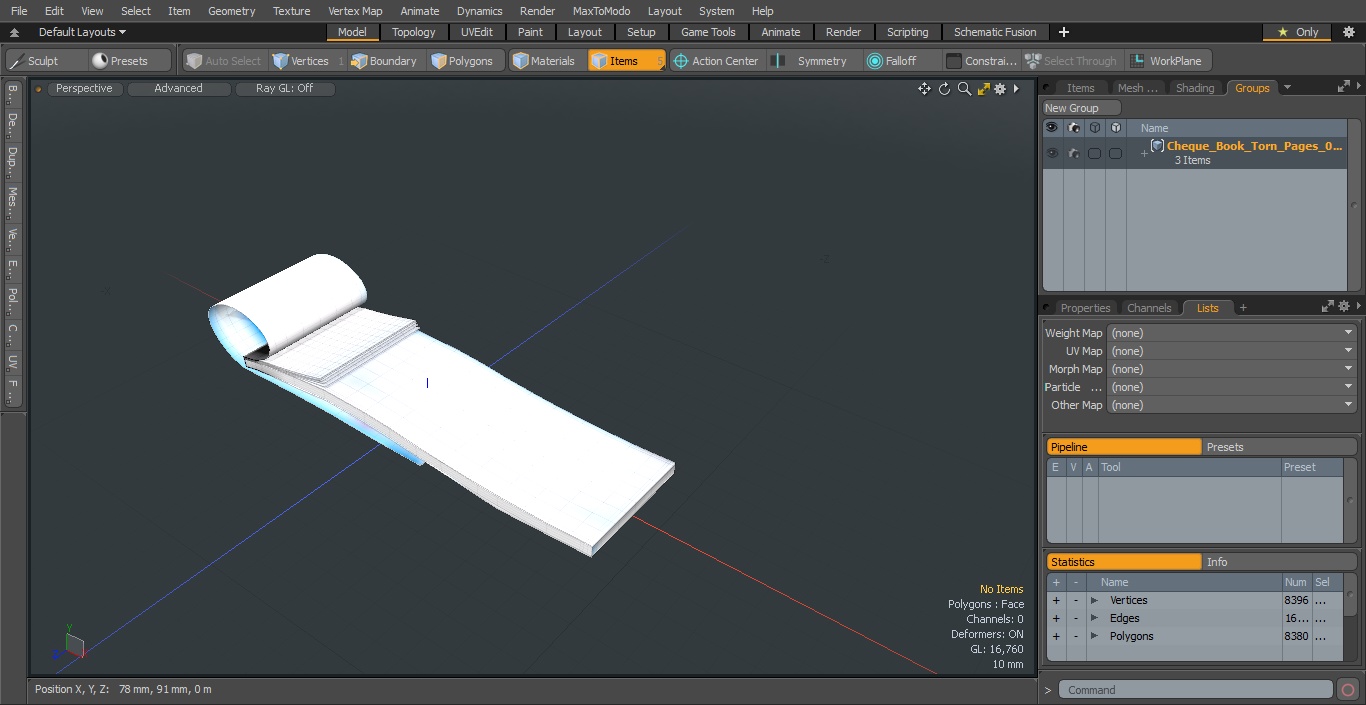Screen dimensions: 1366x705
Task: Switch to Vertices selection mode
Action: (x=300, y=61)
